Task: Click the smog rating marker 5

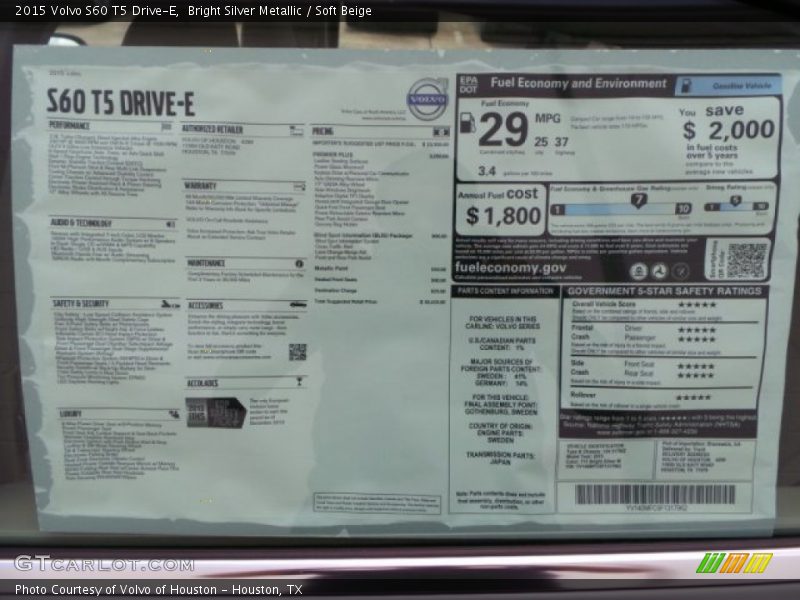Action: pyautogui.click(x=735, y=201)
